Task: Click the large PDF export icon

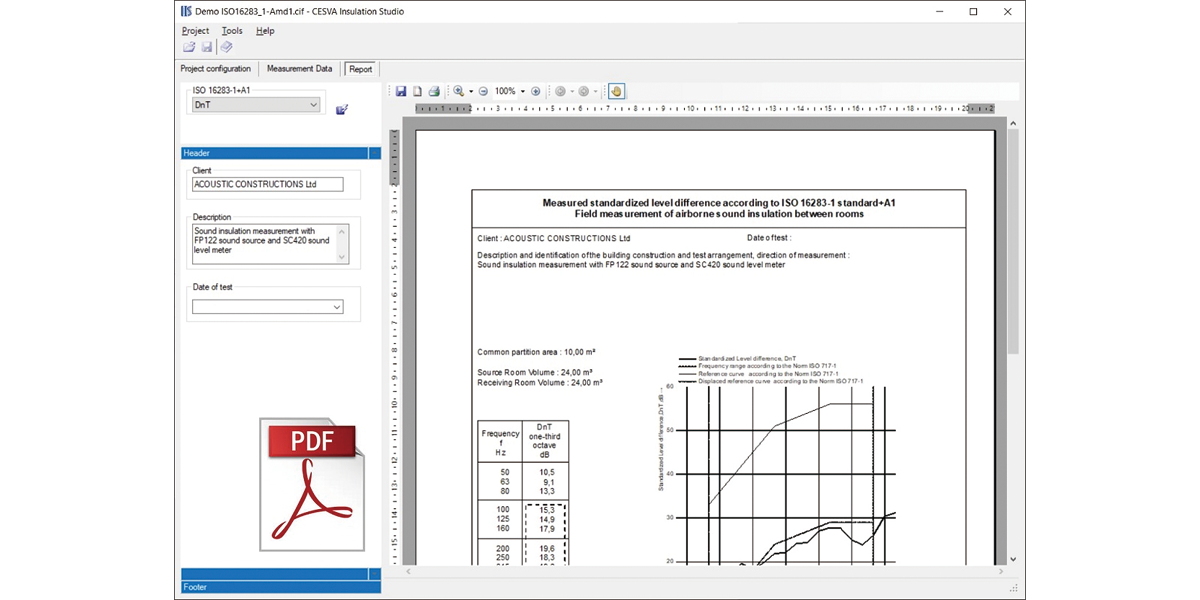Action: 312,484
